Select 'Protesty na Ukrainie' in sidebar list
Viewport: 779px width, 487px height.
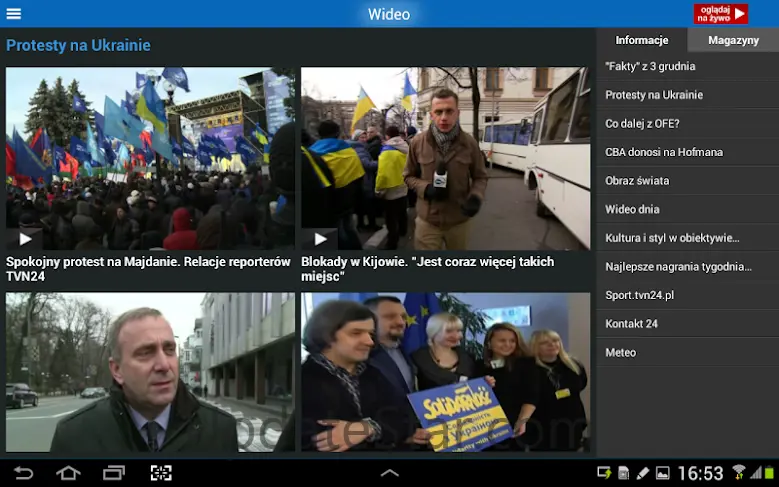tap(688, 95)
